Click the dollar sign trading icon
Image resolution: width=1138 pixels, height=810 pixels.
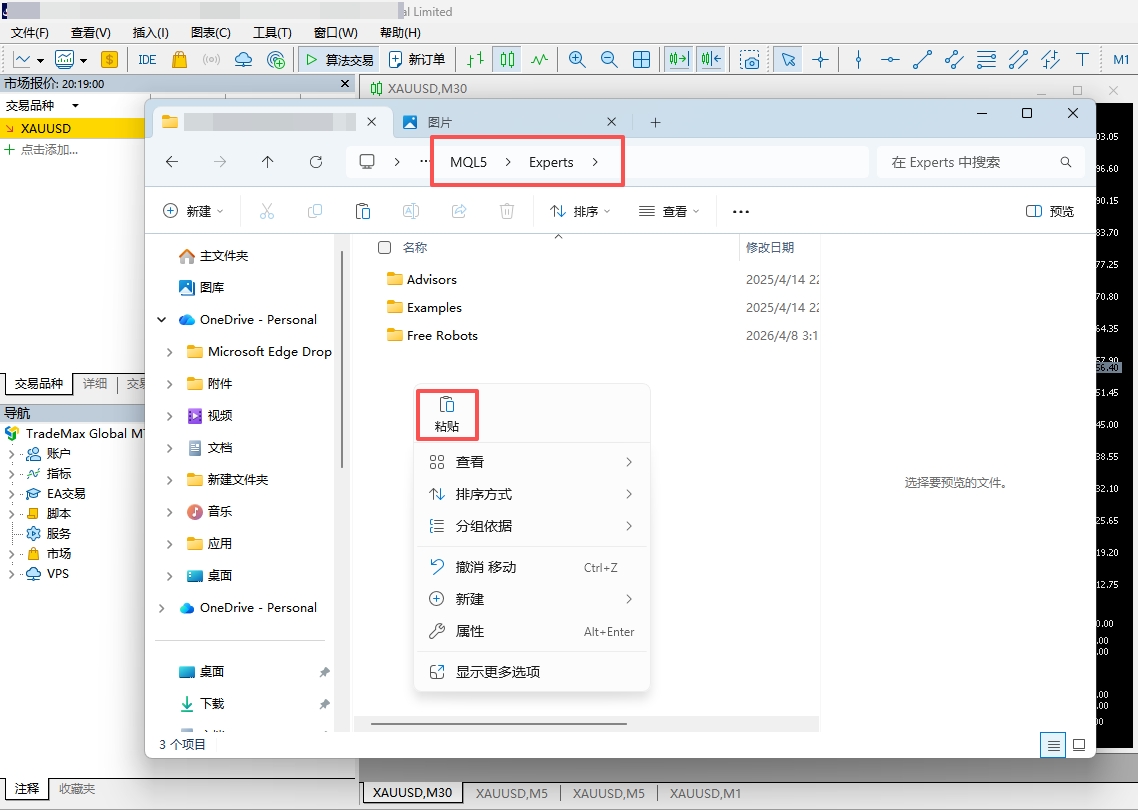click(x=109, y=60)
